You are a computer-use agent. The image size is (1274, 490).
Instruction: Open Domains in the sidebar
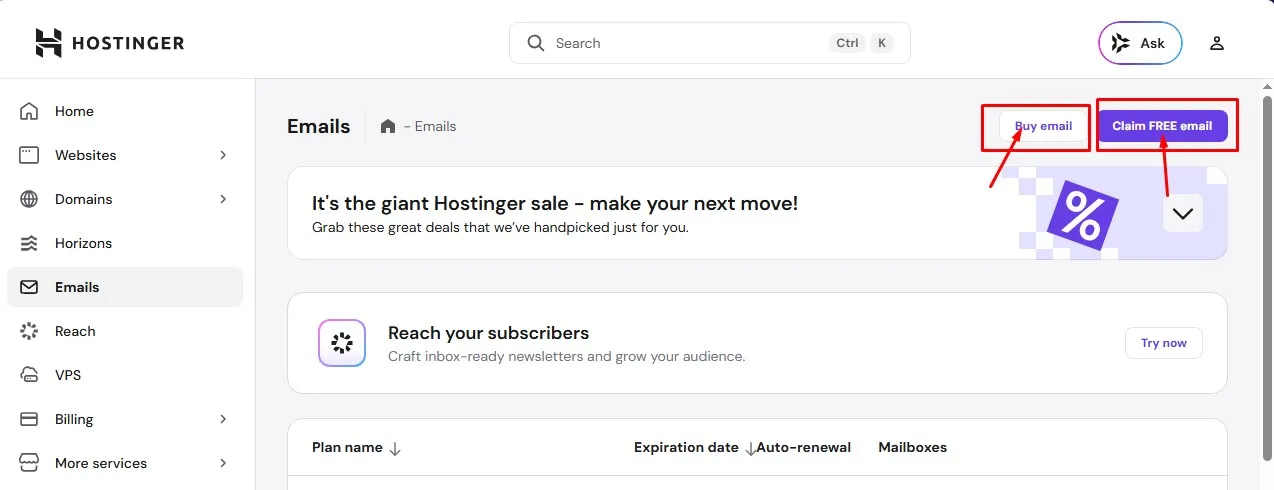tap(125, 199)
